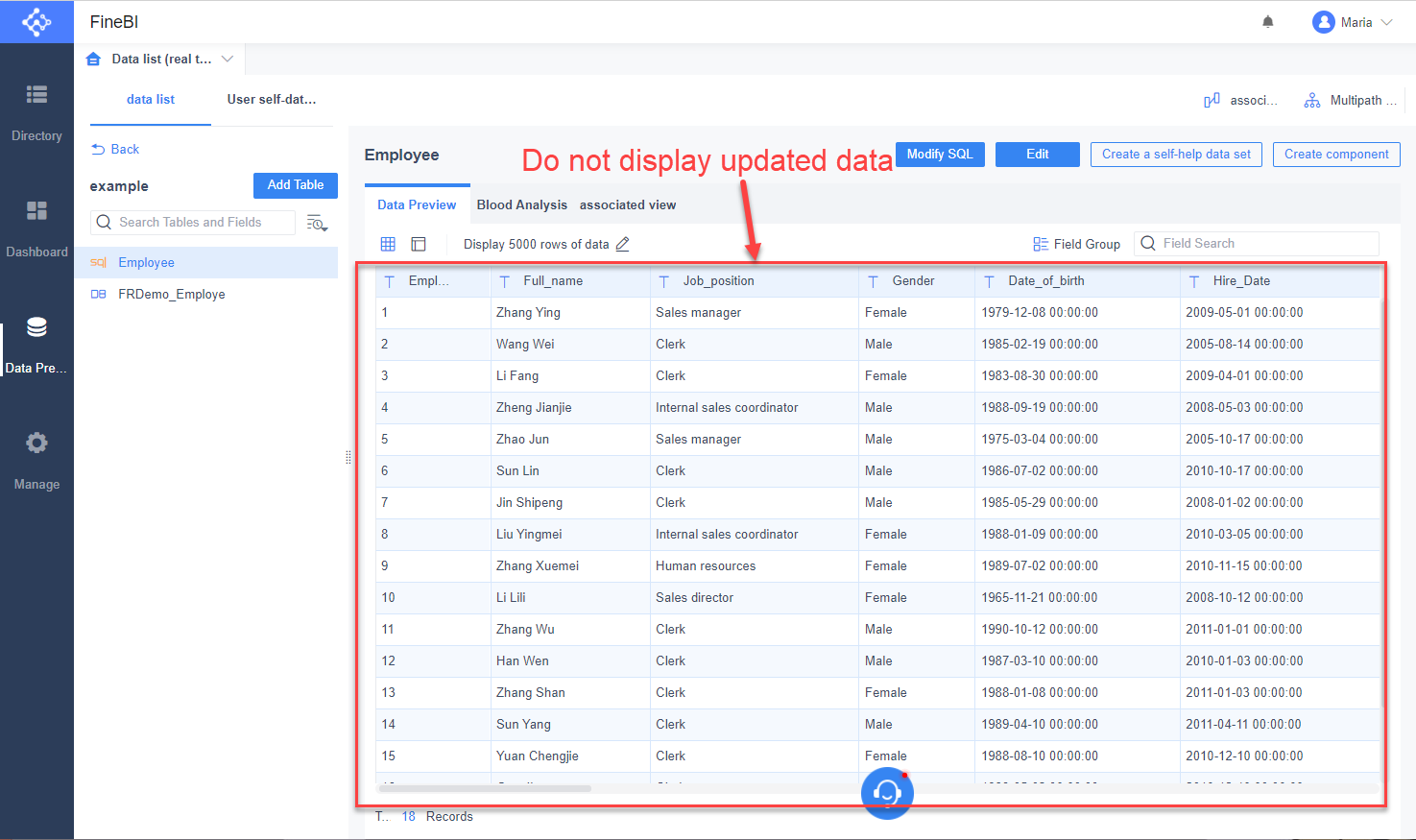
Task: Click the notification bell icon
Action: coord(1268,22)
